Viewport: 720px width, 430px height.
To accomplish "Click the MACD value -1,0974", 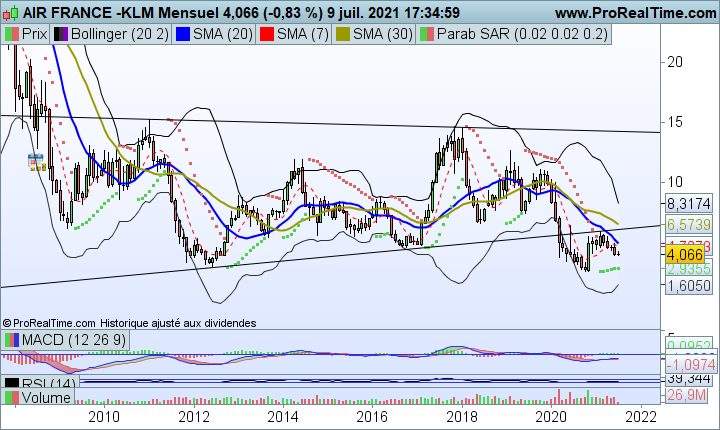I will tap(691, 365).
